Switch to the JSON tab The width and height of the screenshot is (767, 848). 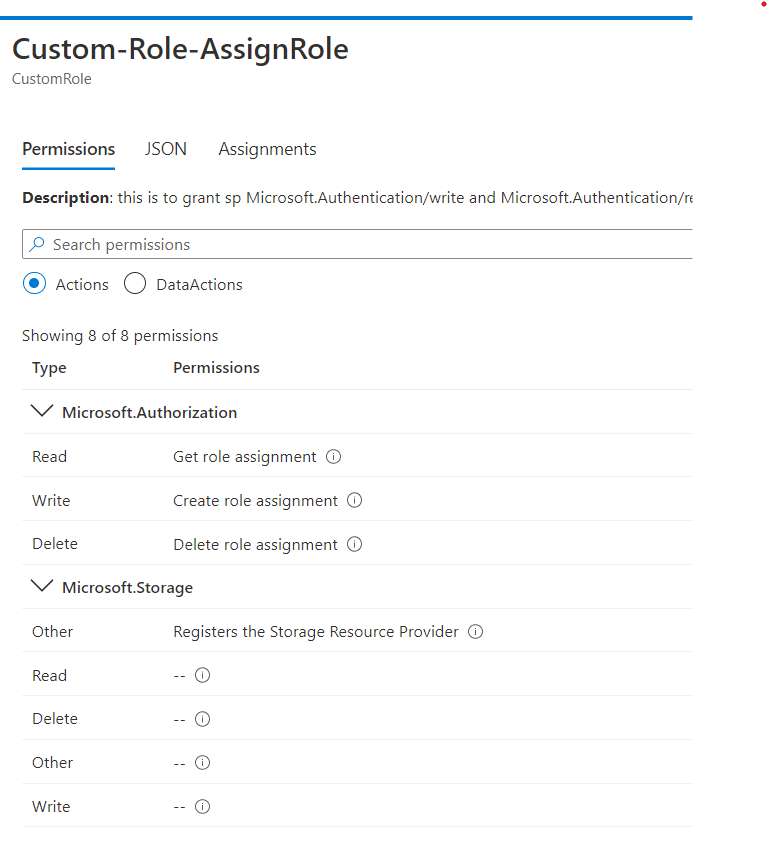click(166, 148)
